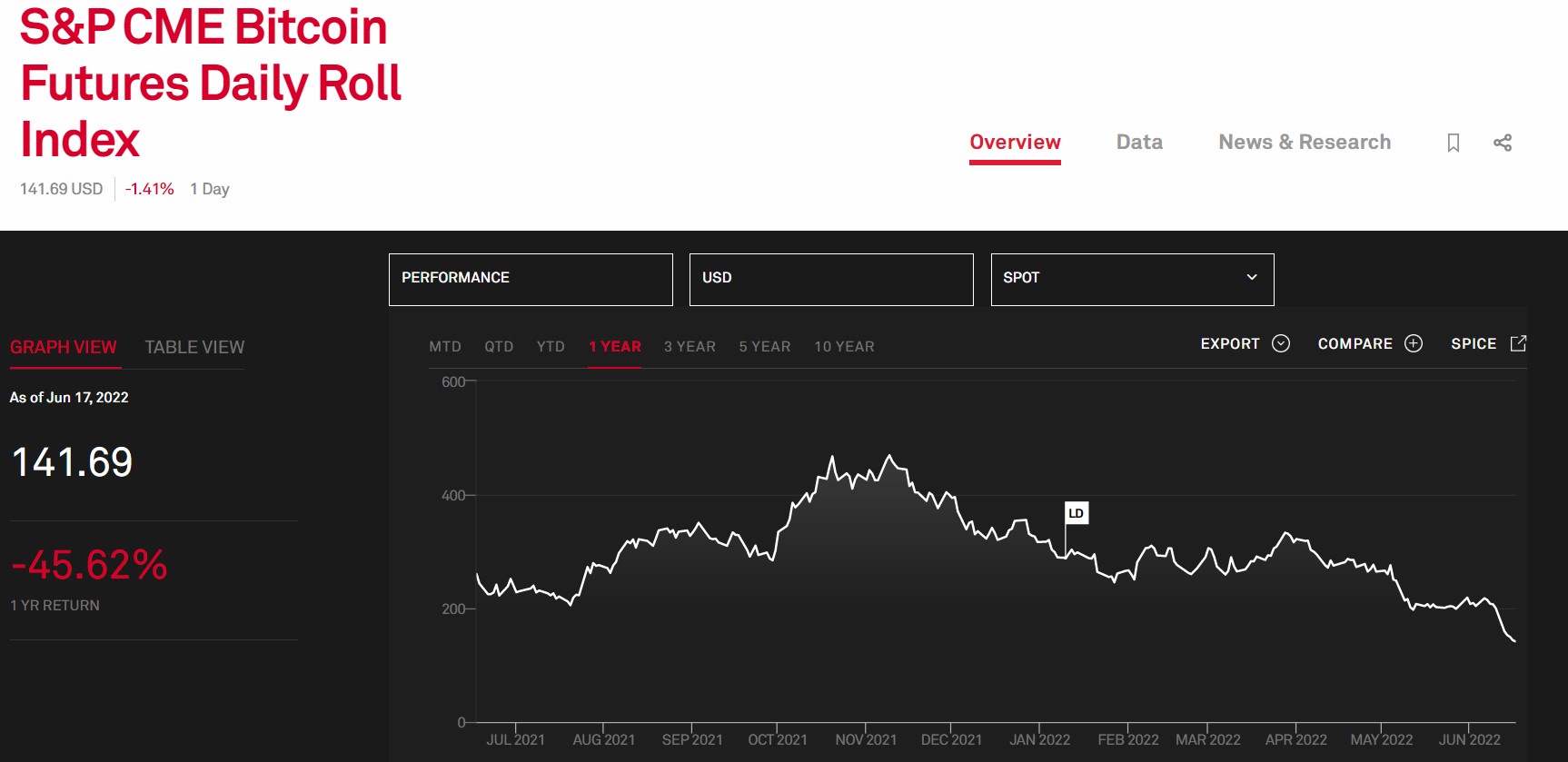Open the PERFORMANCE selector box
The image size is (1568, 762).
point(531,279)
